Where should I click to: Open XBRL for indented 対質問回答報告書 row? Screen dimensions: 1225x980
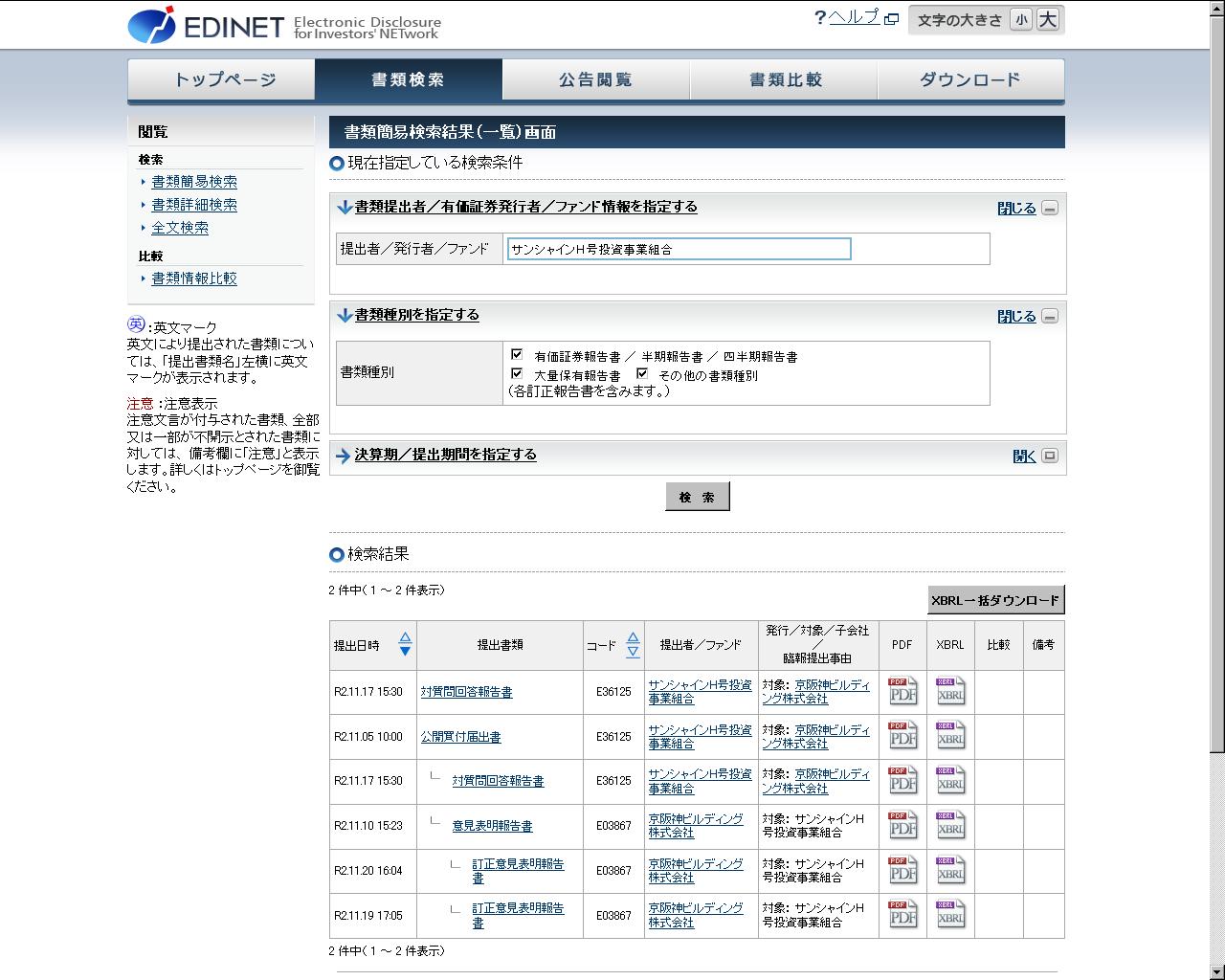[x=950, y=781]
